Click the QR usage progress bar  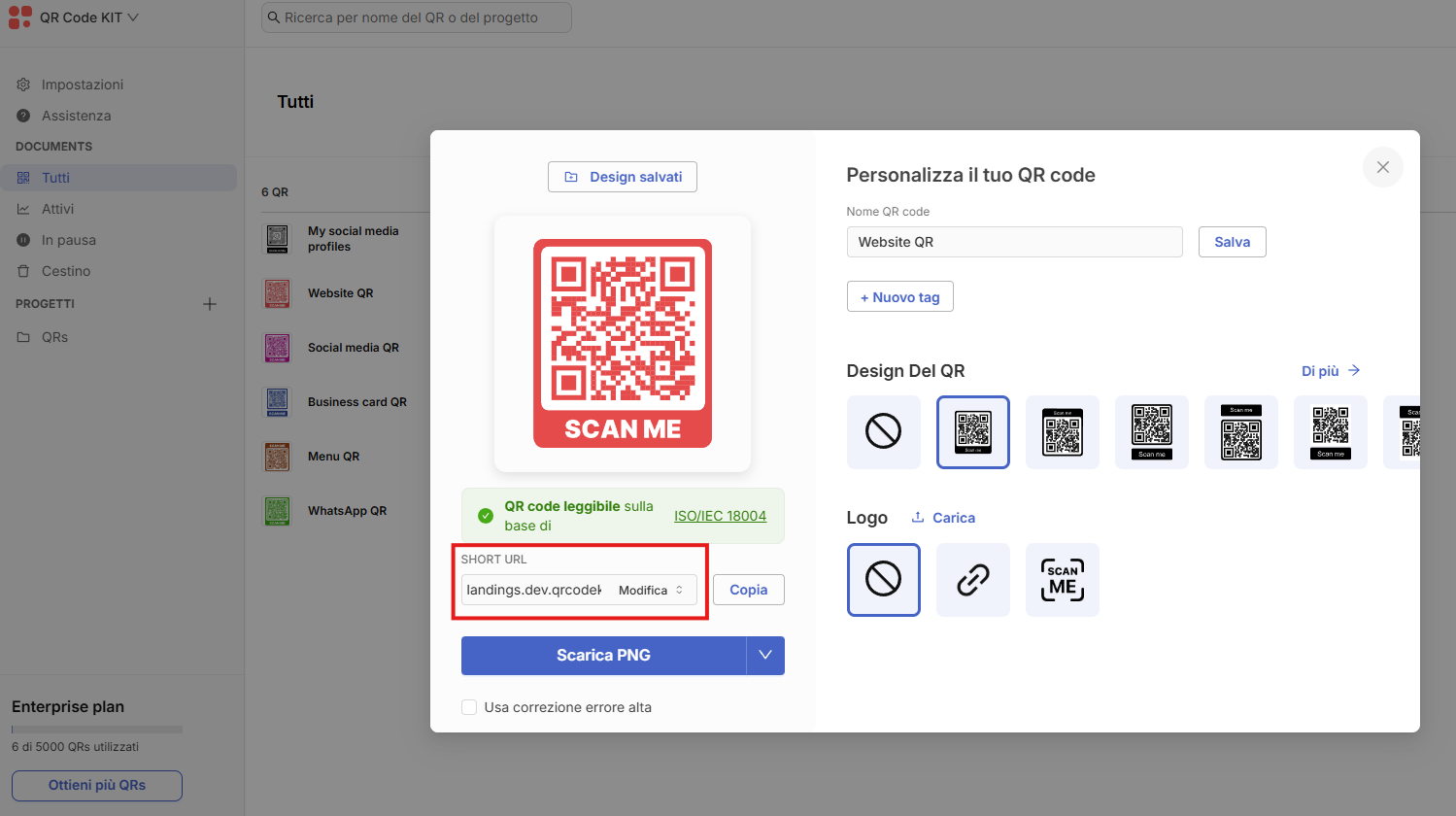[97, 730]
